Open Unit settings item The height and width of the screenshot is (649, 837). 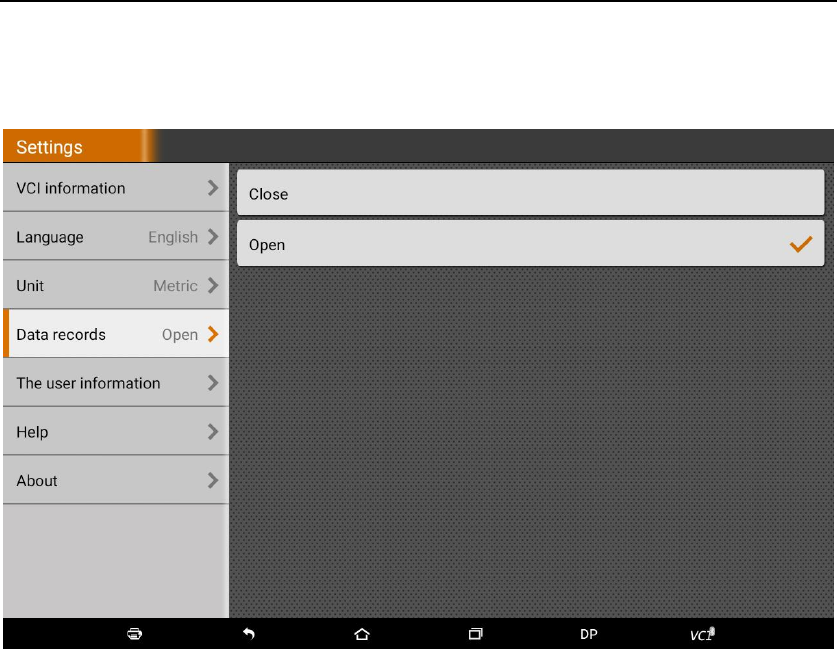(x=116, y=286)
